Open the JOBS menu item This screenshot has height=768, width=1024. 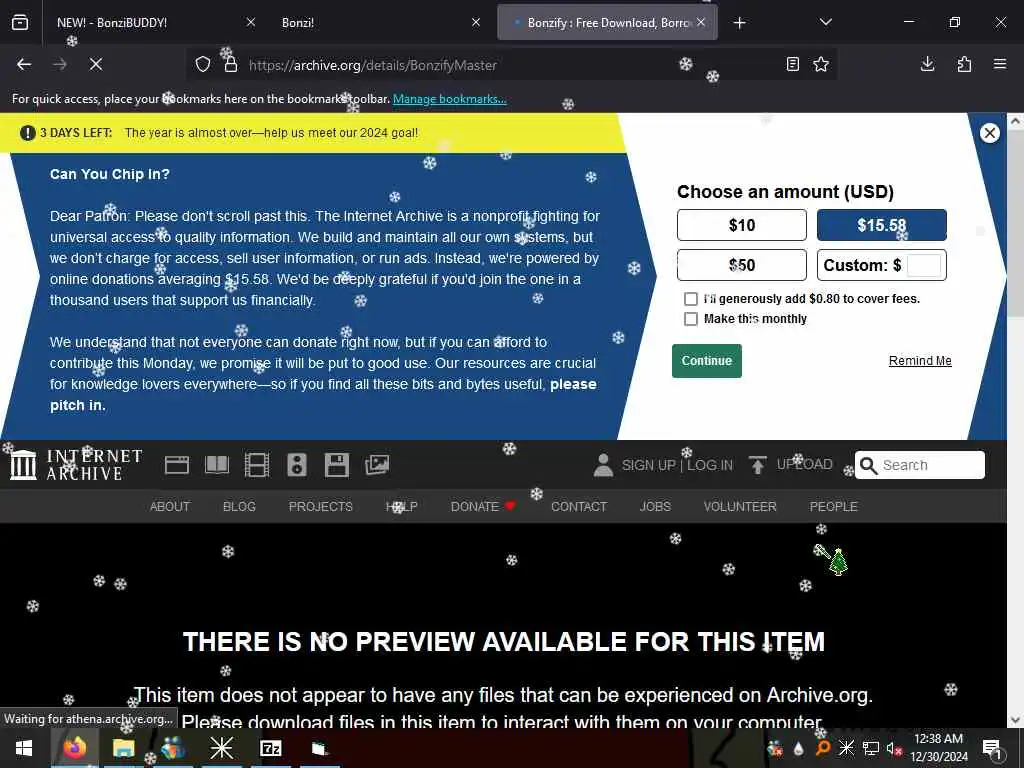[x=655, y=507]
